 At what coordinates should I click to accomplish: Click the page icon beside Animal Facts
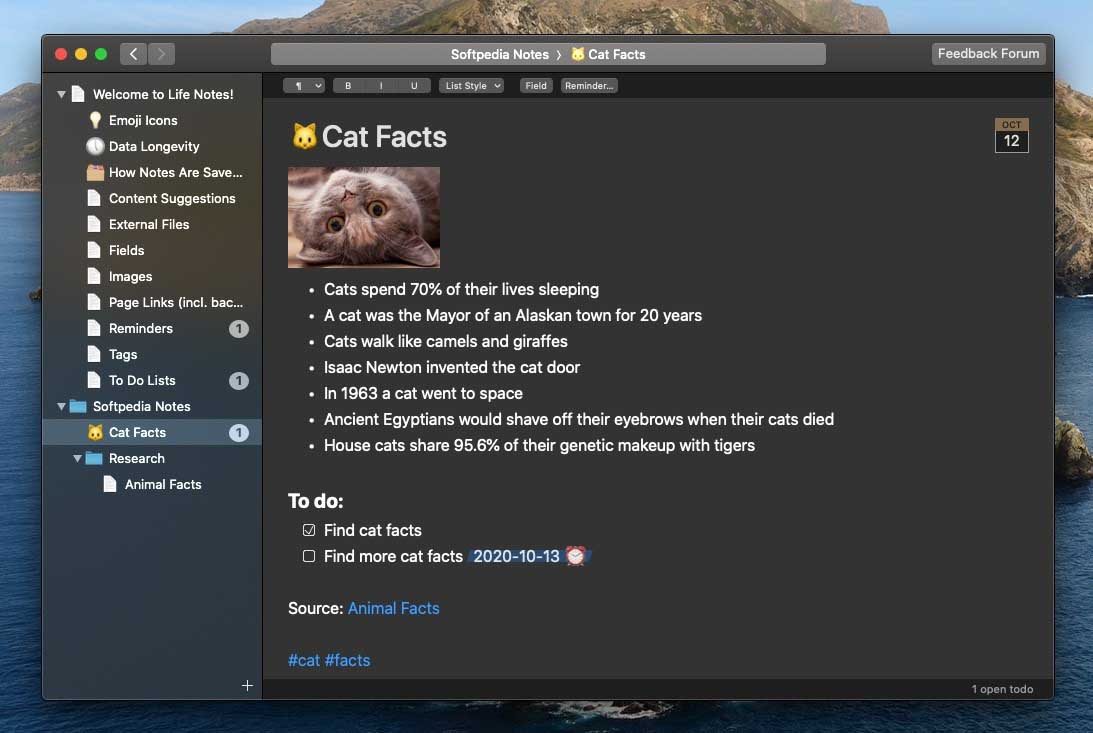tap(109, 484)
